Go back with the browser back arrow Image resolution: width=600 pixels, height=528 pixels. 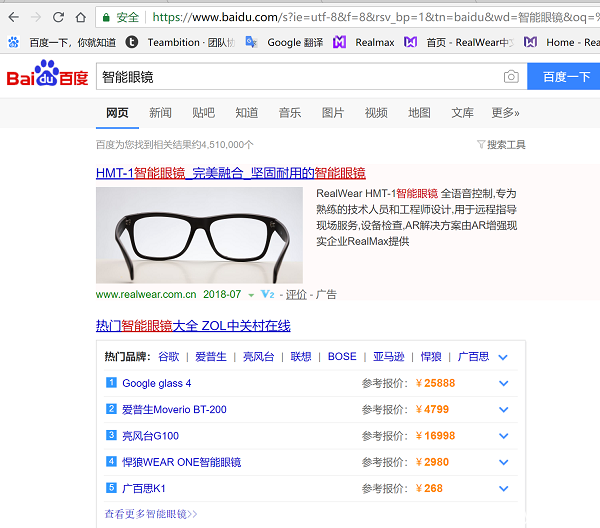pyautogui.click(x=14, y=17)
